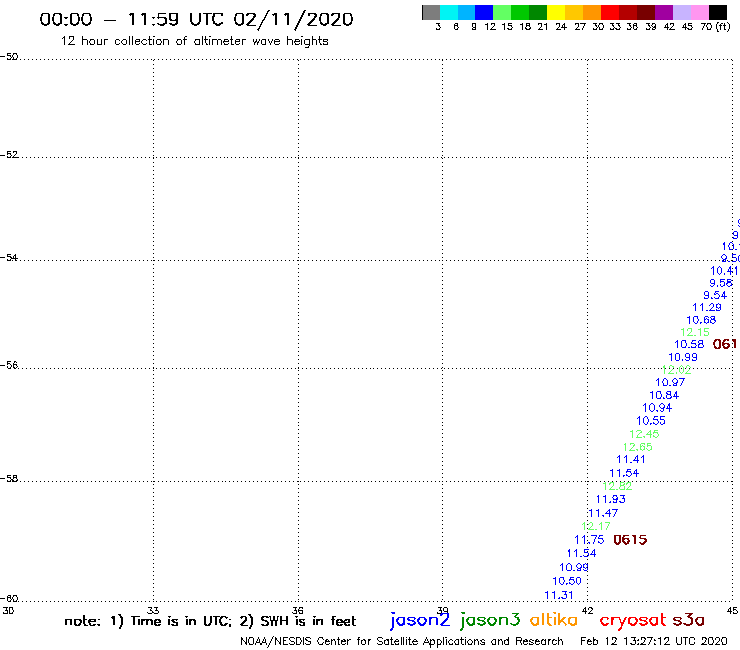
Task: Select the green wave height reading 12.17
Action: point(596,526)
